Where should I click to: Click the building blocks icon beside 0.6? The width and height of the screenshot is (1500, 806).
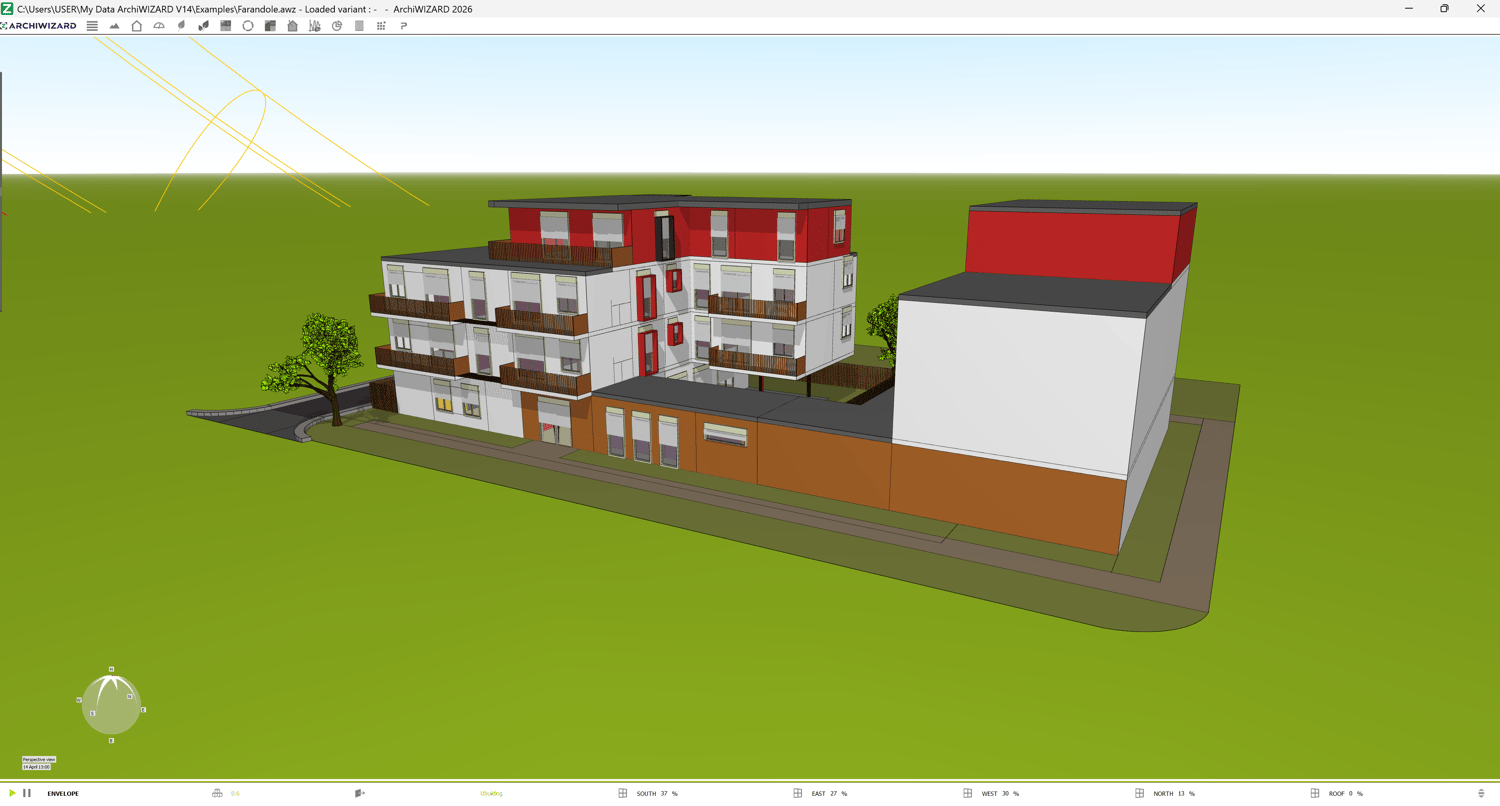pos(217,793)
